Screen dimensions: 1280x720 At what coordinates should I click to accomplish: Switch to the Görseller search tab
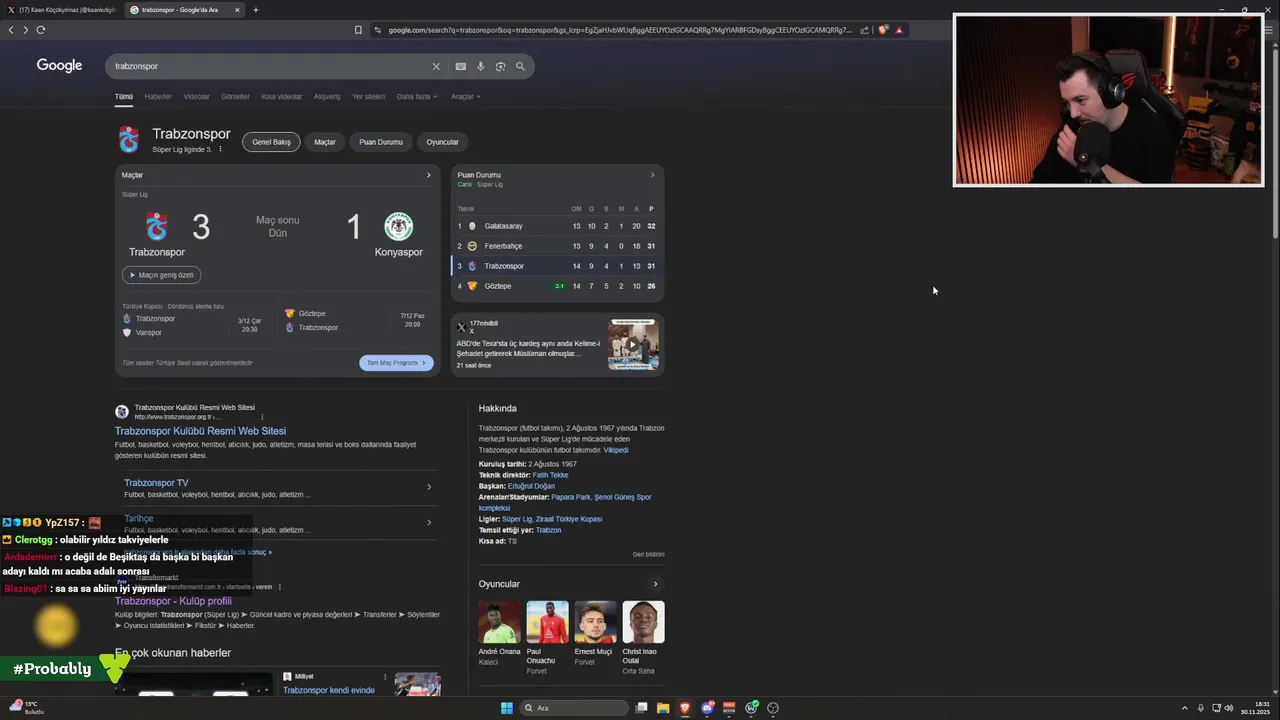235,97
